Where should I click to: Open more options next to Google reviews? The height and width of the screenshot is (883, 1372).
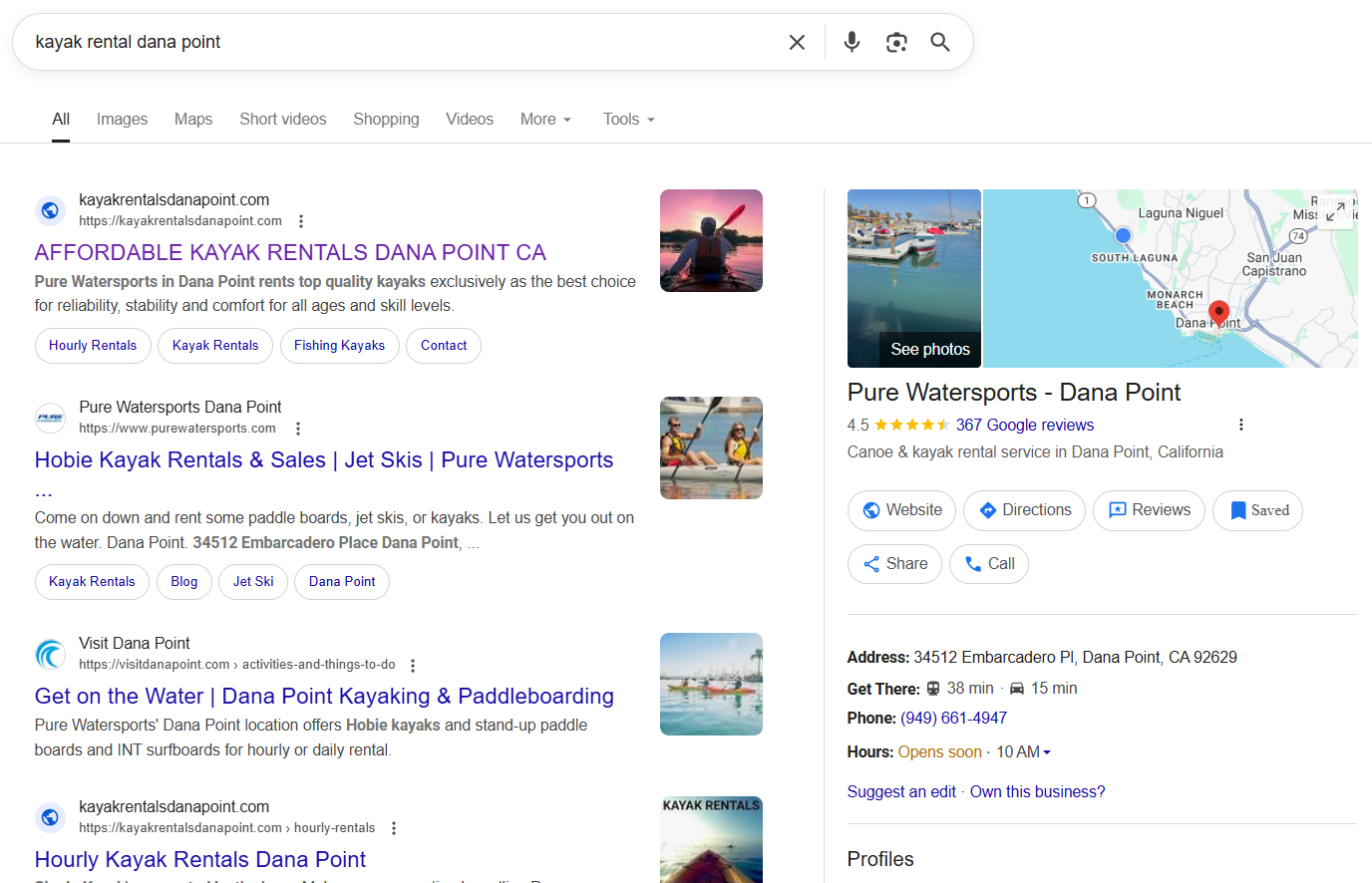1240,425
